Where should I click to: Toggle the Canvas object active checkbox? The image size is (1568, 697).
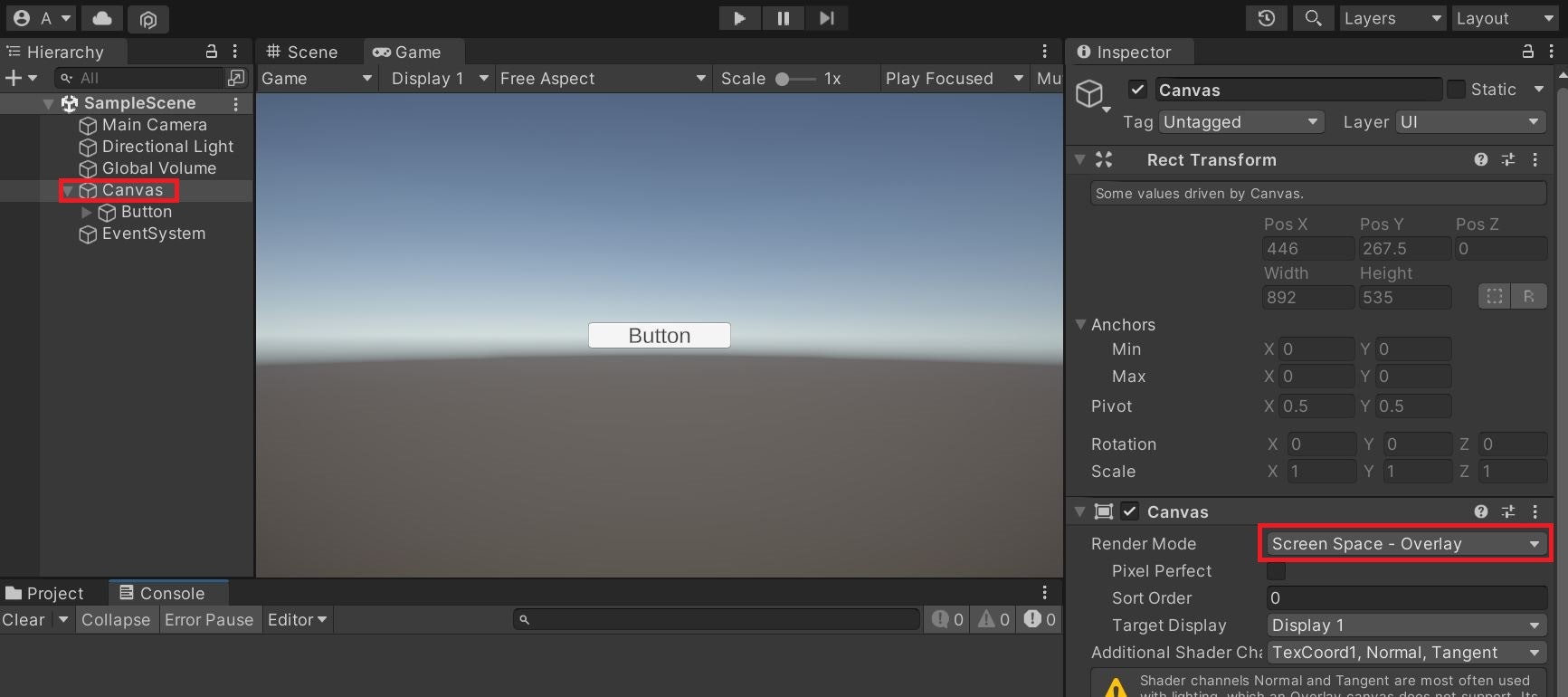pos(1138,90)
